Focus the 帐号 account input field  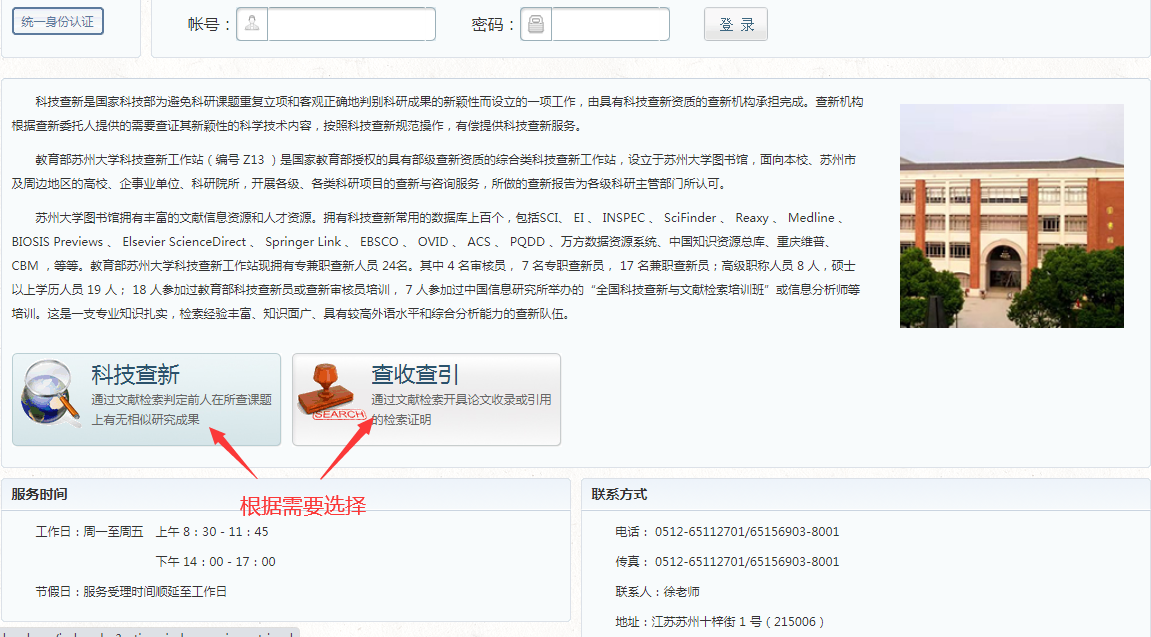[352, 24]
